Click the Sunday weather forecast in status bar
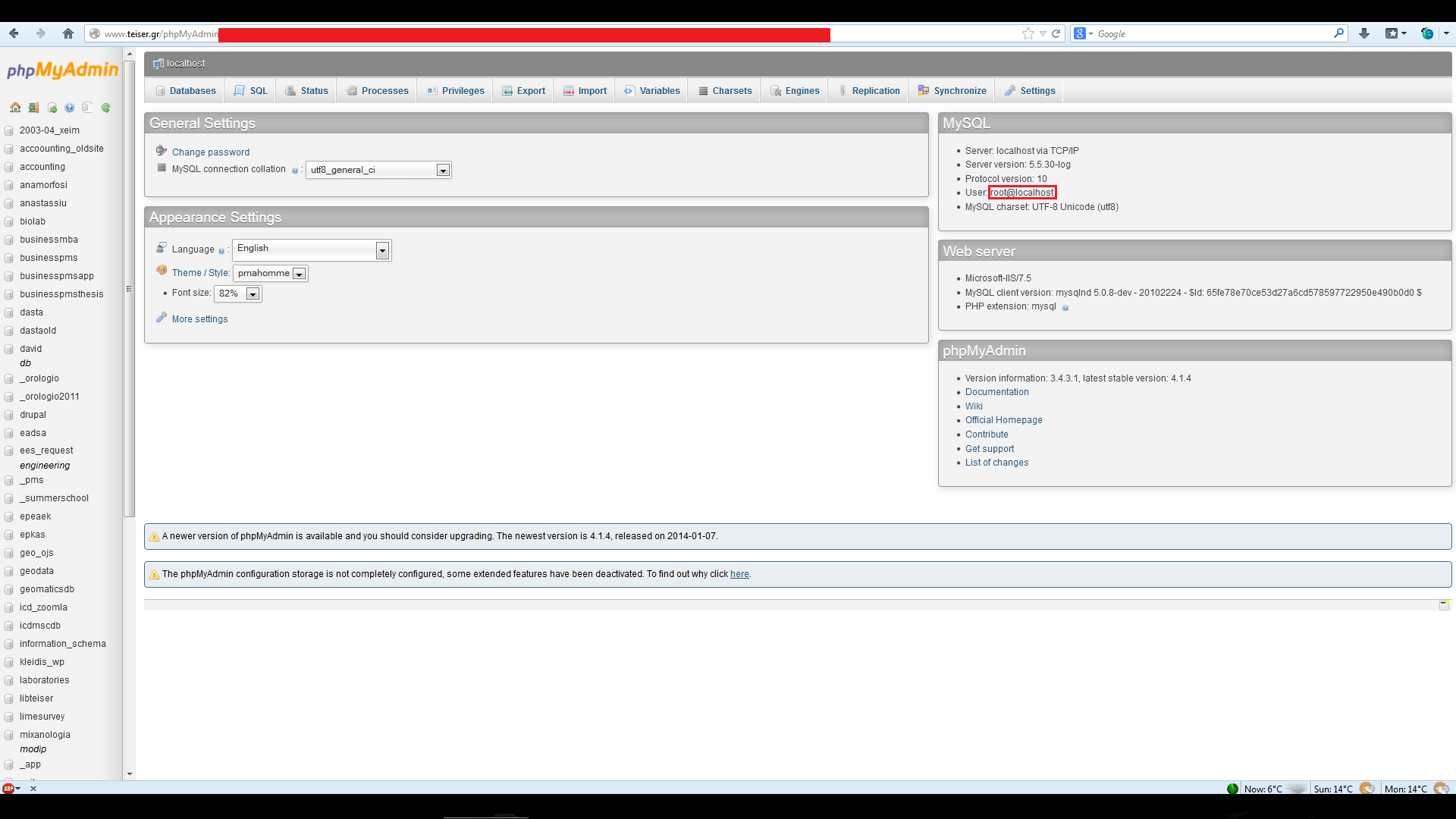The image size is (1456, 819). 1344,789
